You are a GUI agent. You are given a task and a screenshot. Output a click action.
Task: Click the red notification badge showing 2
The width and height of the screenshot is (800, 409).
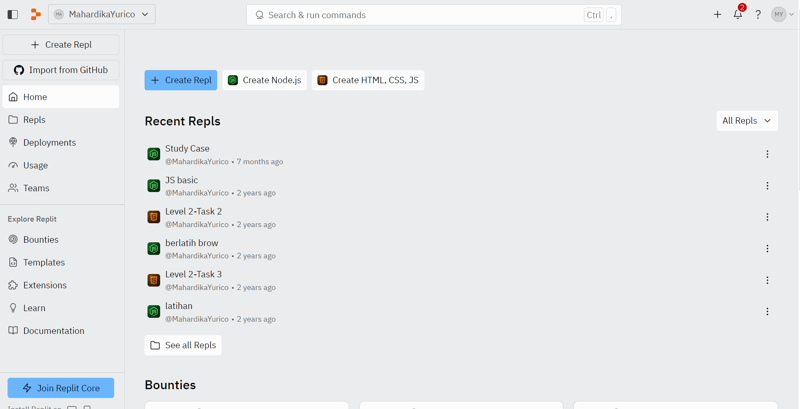tap(742, 7)
